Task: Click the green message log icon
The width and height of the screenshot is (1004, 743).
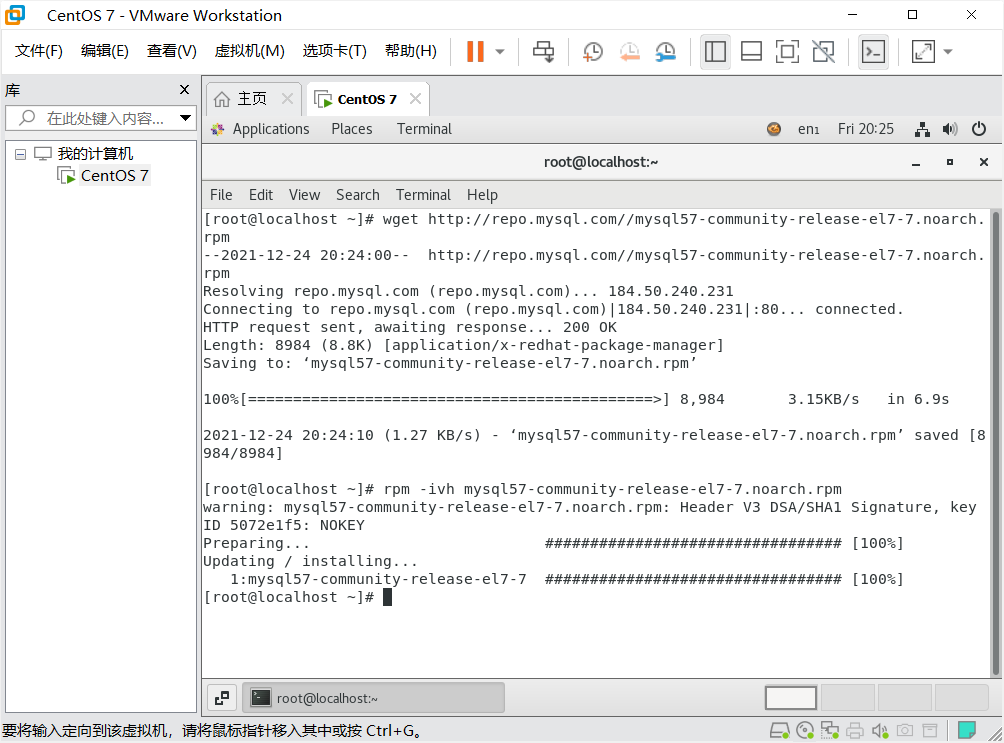Action: point(967,730)
